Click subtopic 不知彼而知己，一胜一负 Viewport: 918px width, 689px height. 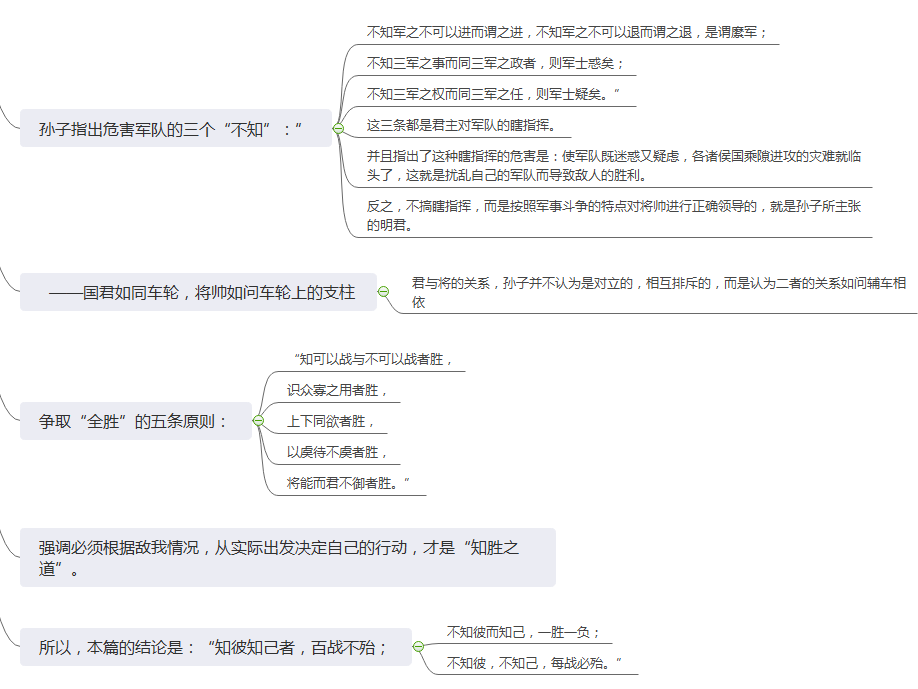tap(523, 632)
